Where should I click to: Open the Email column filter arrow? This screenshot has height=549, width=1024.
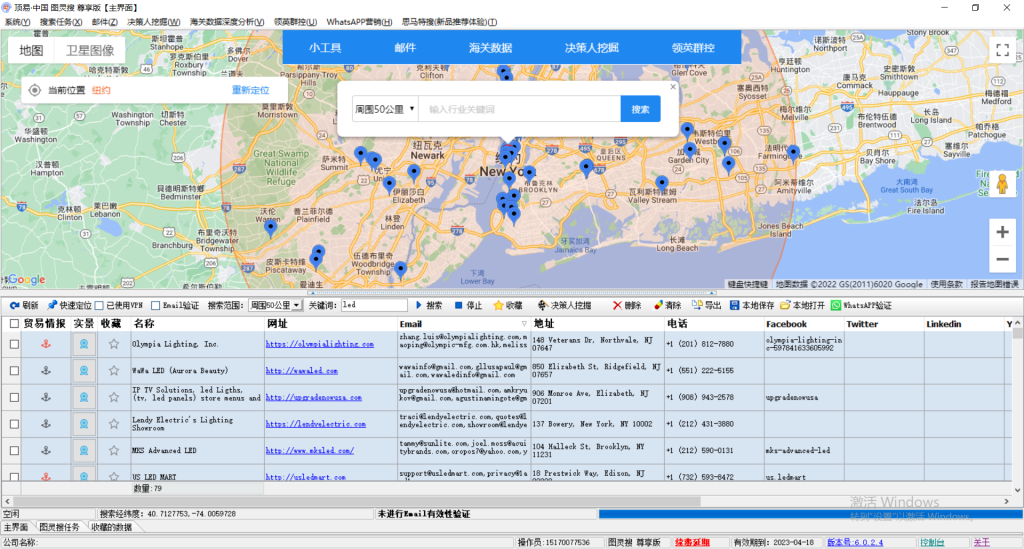(x=524, y=324)
